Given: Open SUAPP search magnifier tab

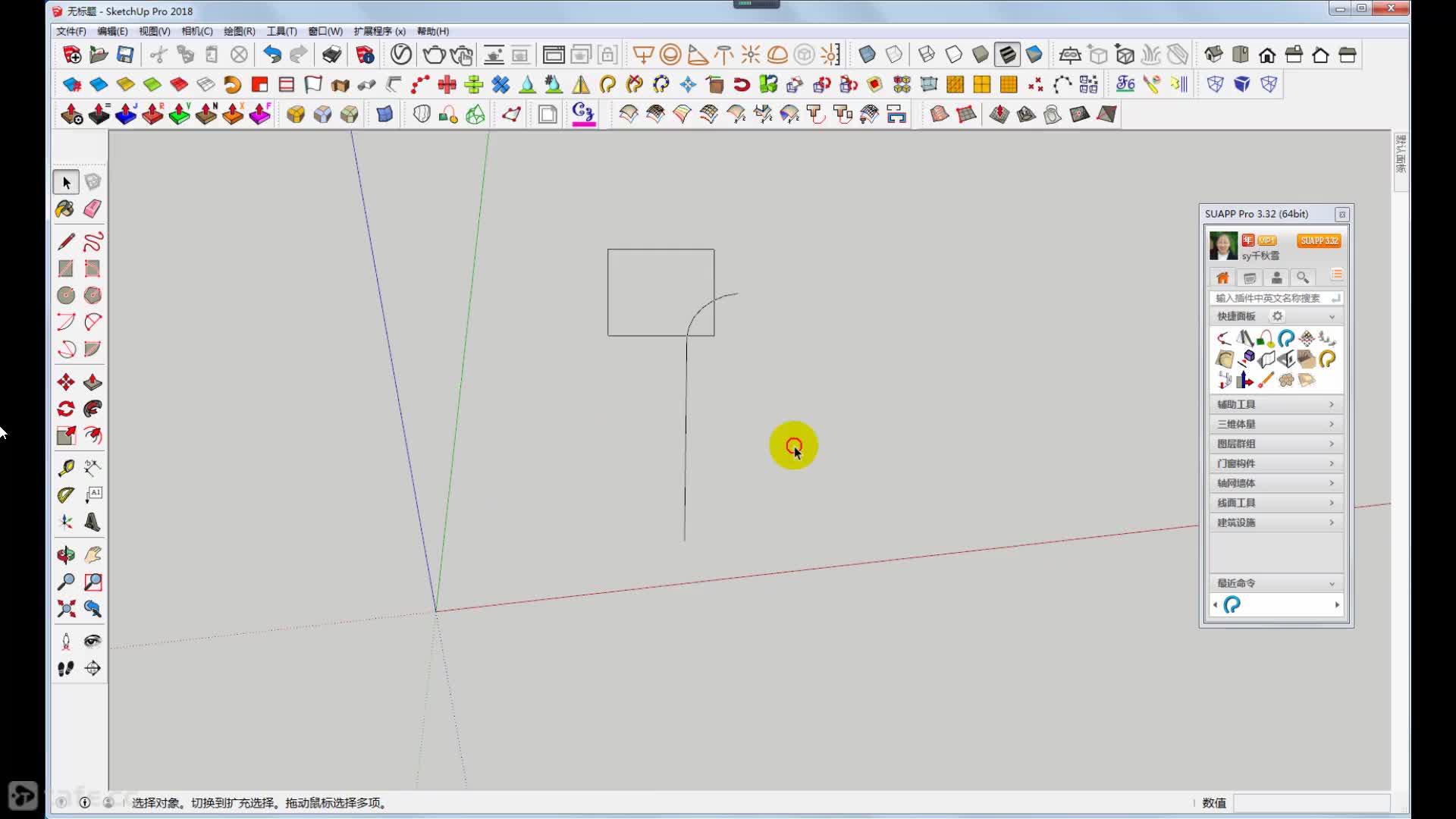Looking at the screenshot, I should [1303, 278].
